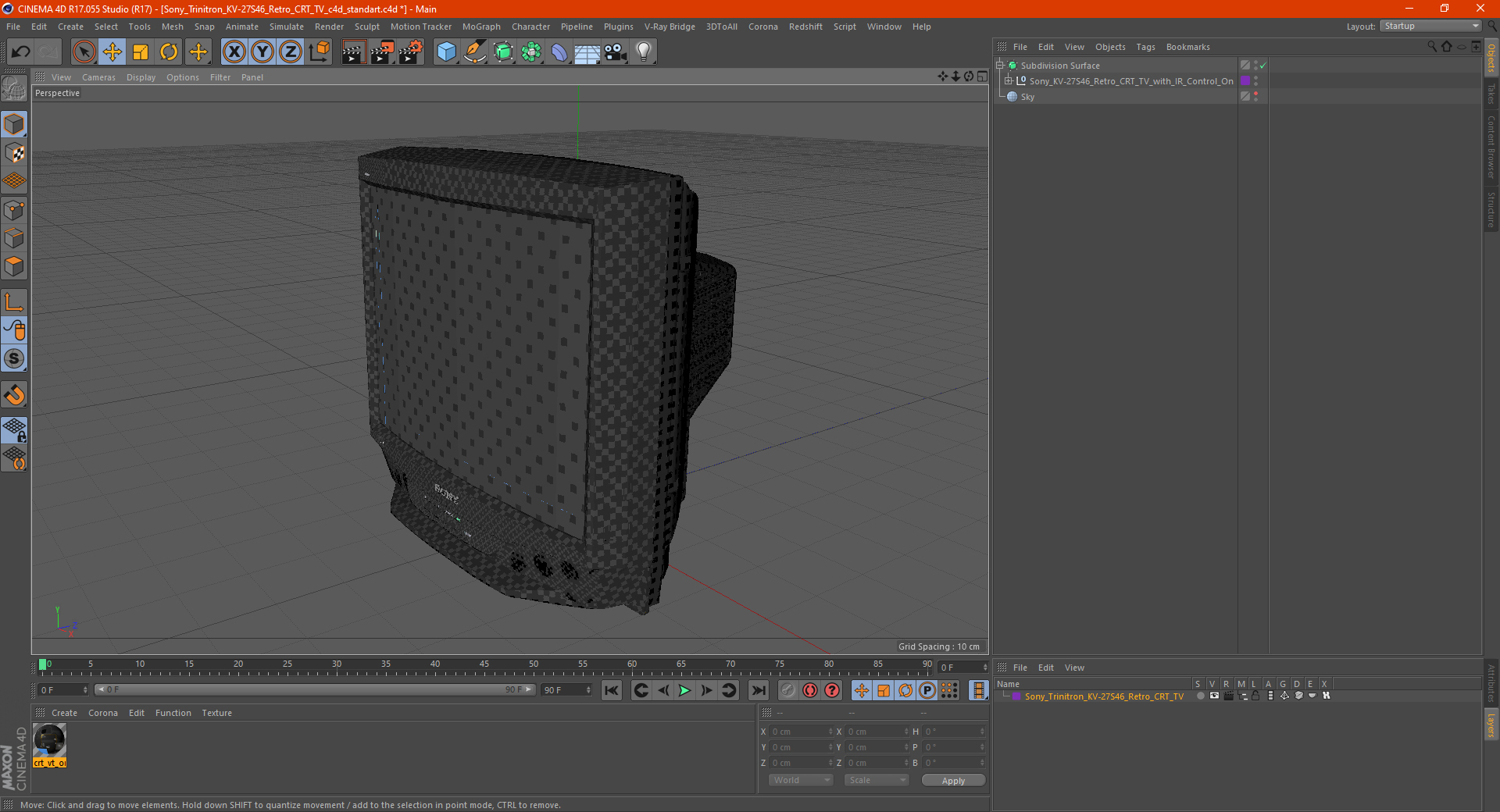Image resolution: width=1500 pixels, height=812 pixels.
Task: Click the Apply button
Action: click(x=953, y=781)
